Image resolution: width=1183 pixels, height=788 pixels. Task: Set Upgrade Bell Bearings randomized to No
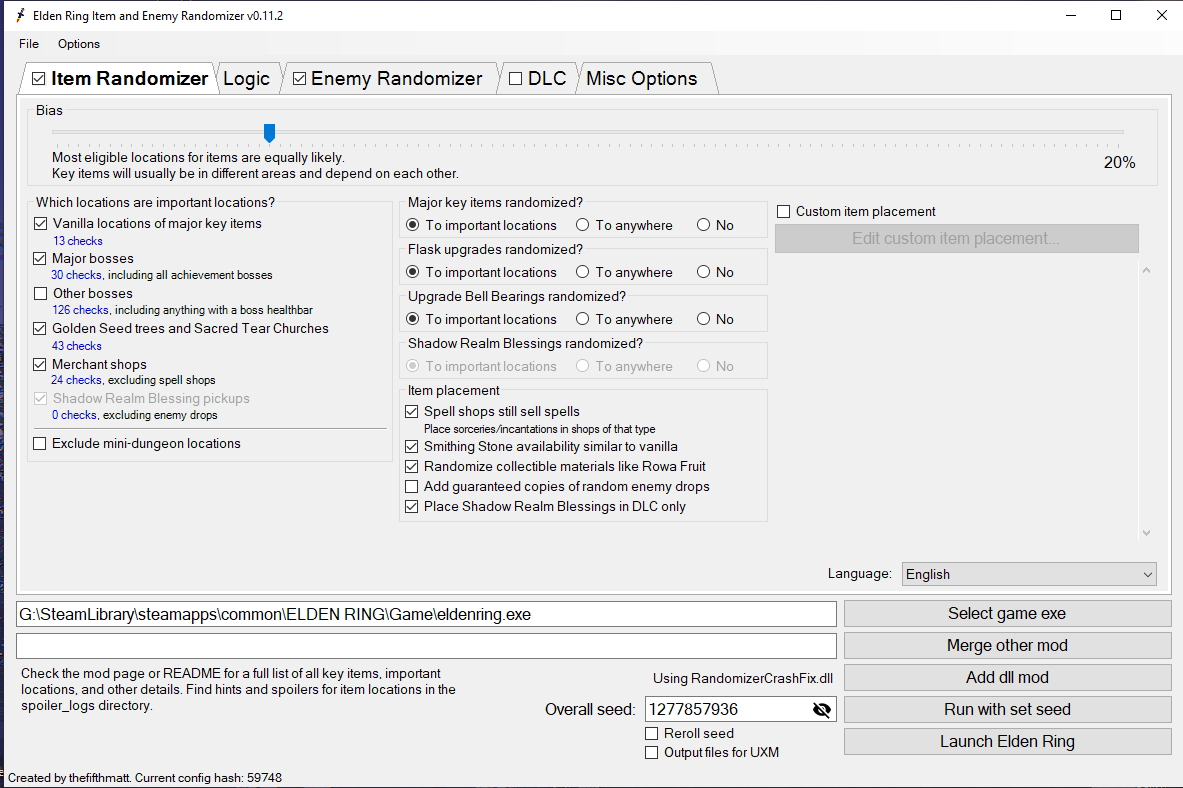pos(703,319)
